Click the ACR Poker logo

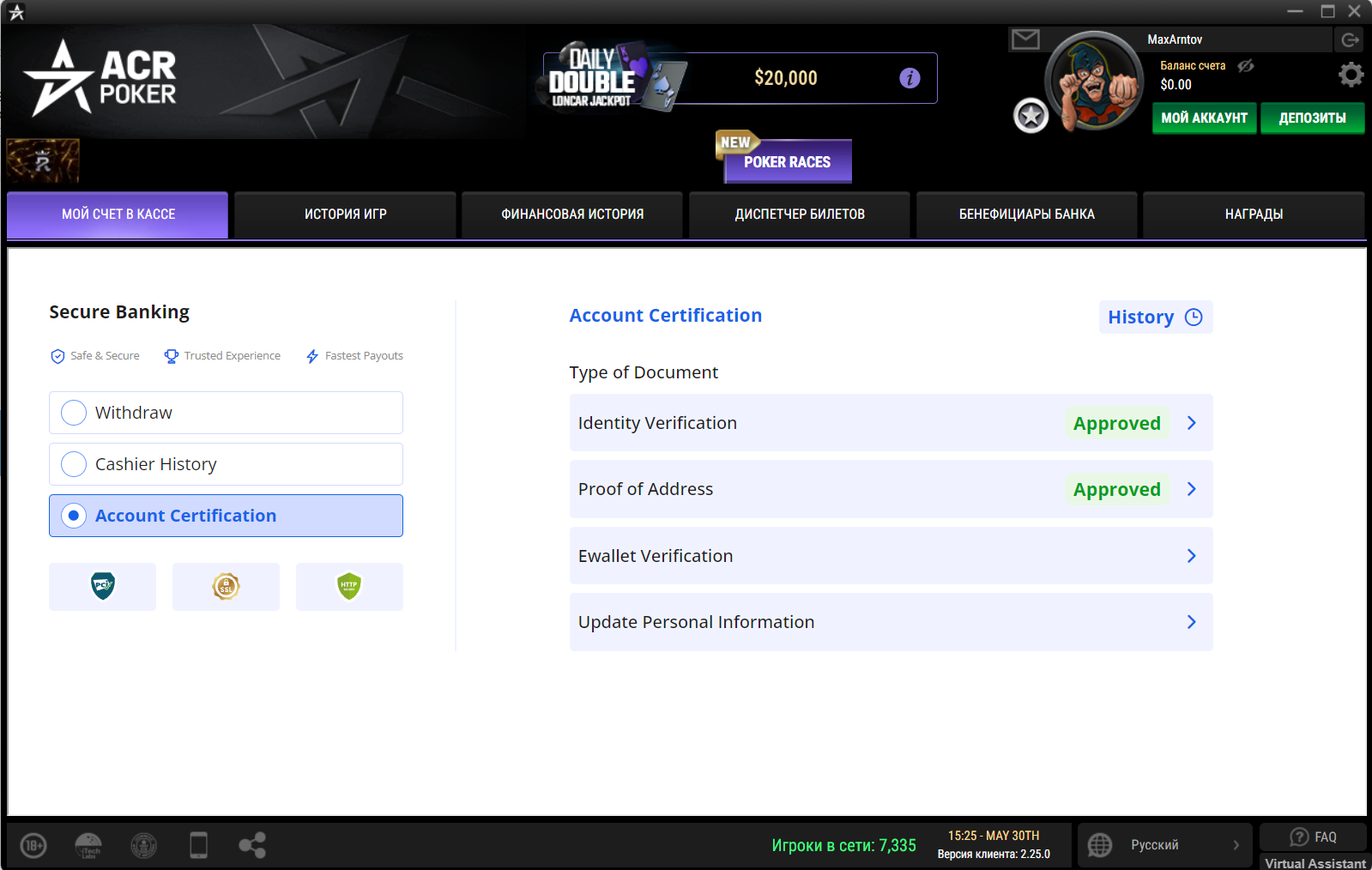tap(100, 78)
